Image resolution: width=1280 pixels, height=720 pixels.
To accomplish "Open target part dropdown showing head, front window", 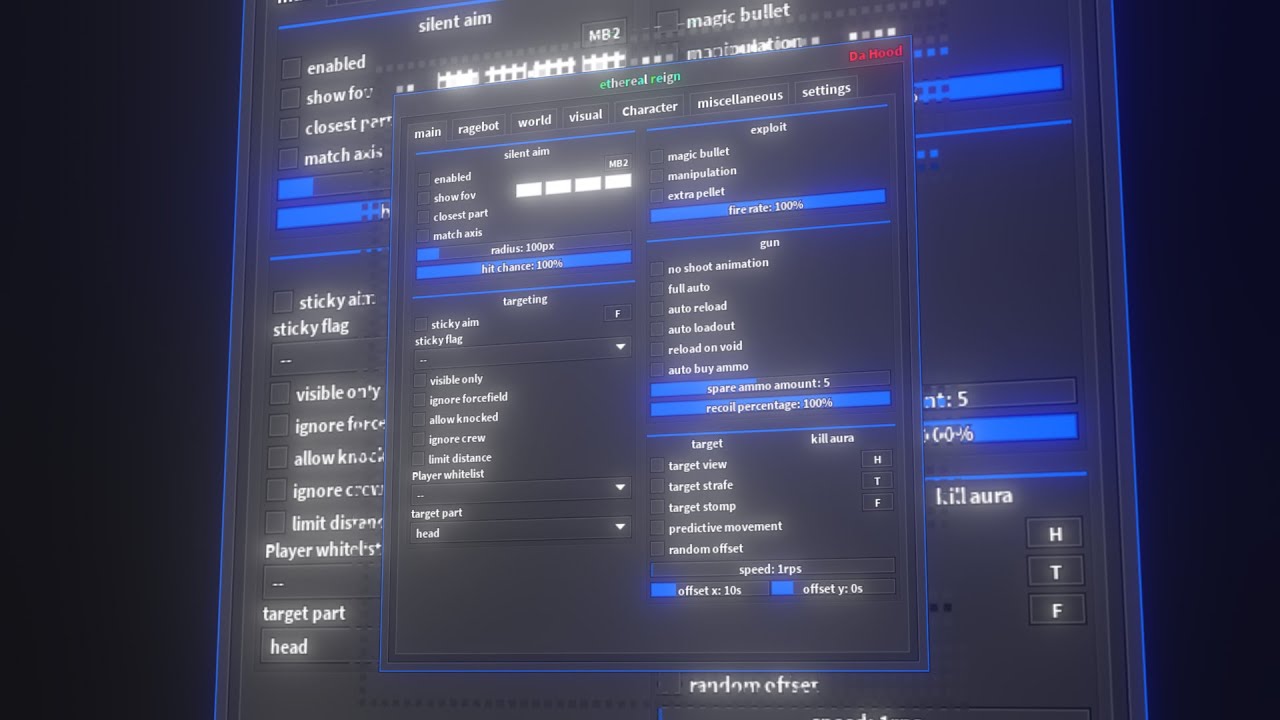I will (520, 530).
